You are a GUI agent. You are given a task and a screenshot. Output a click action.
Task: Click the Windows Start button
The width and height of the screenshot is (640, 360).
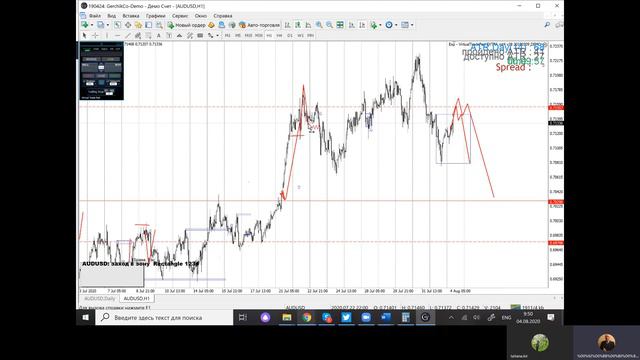[x=85, y=317]
